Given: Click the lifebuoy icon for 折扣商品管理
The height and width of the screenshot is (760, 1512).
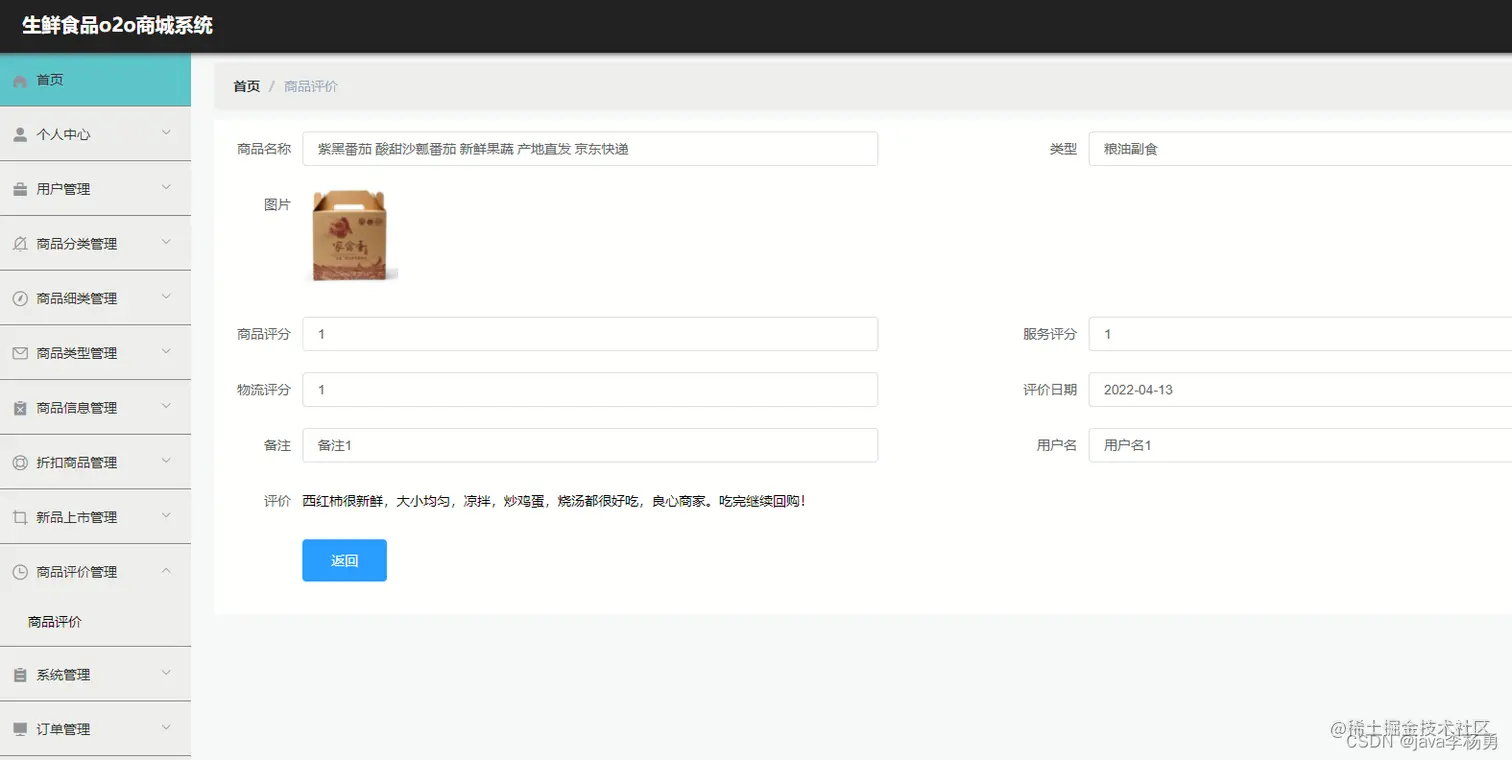Looking at the screenshot, I should [20, 463].
